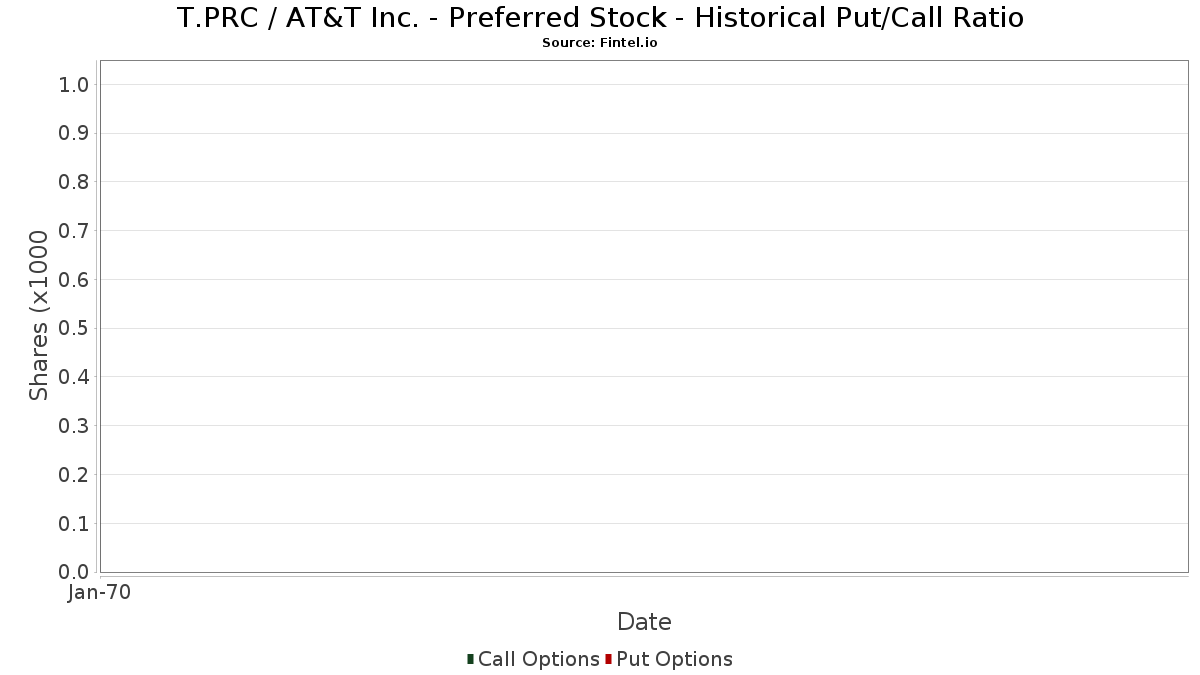Screen dimensions: 1200x675
Task: Select the 0.3 y-axis tick label
Action: (75, 426)
